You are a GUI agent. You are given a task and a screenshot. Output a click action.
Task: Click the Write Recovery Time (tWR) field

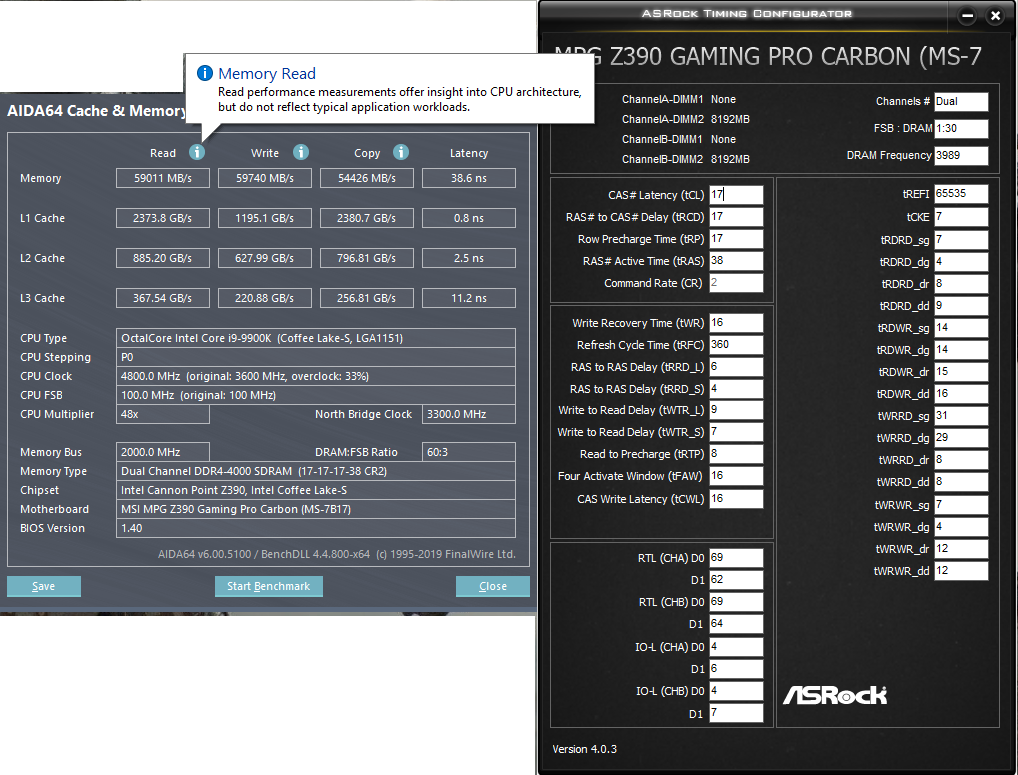736,323
